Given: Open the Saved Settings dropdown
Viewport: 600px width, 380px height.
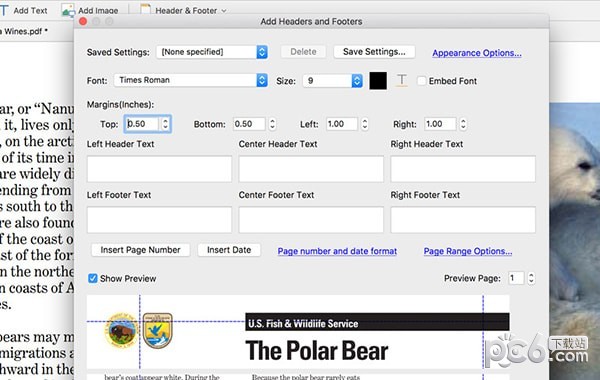Looking at the screenshot, I should coord(212,52).
